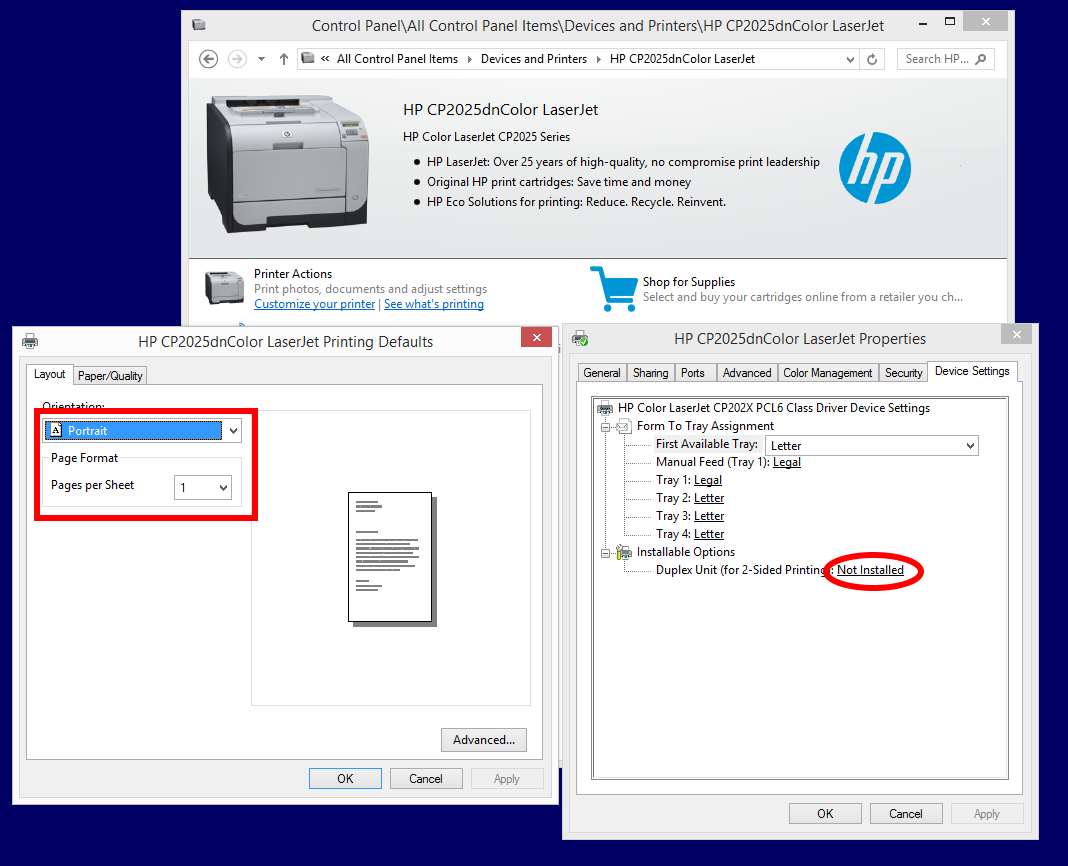The height and width of the screenshot is (866, 1068).
Task: Switch to Layout tab in Printing Defaults
Action: pos(50,374)
